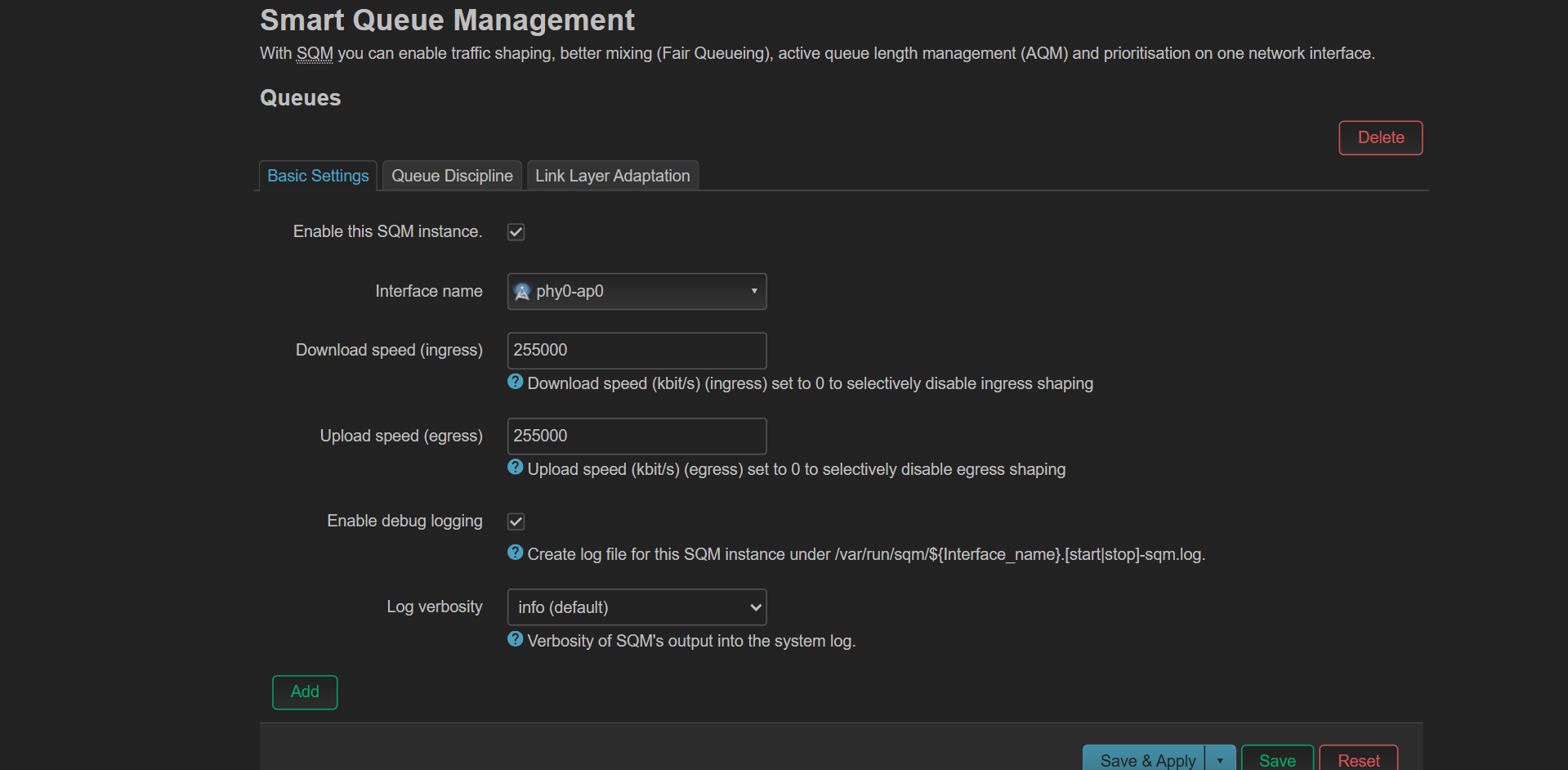The height and width of the screenshot is (770, 1568).
Task: Click the green Save button
Action: (1277, 760)
